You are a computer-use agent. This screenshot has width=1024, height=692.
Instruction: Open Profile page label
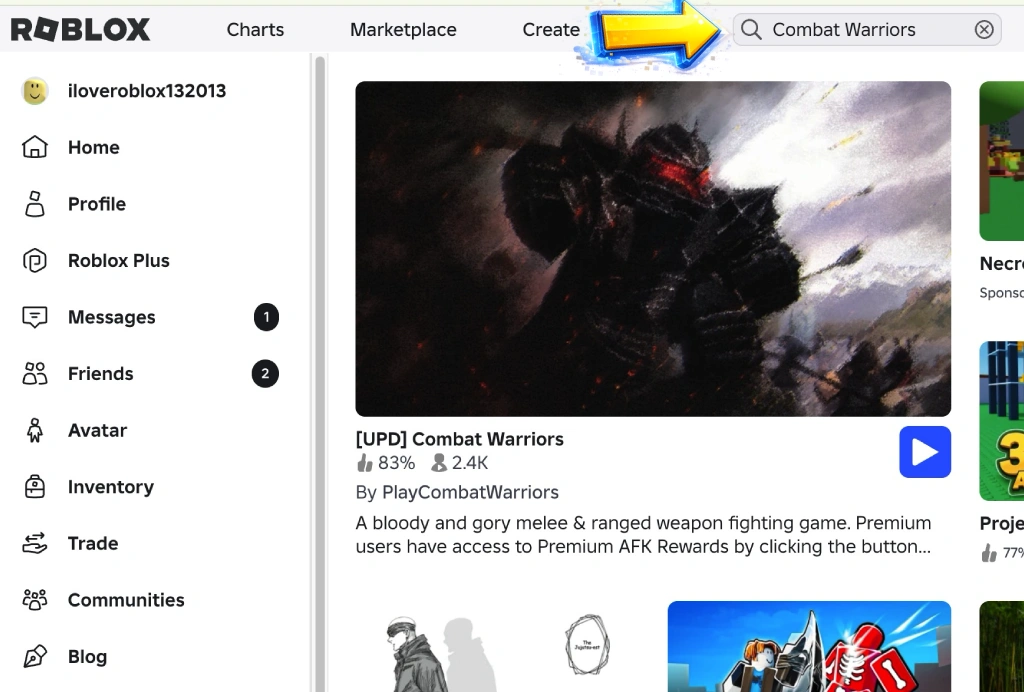pos(97,204)
